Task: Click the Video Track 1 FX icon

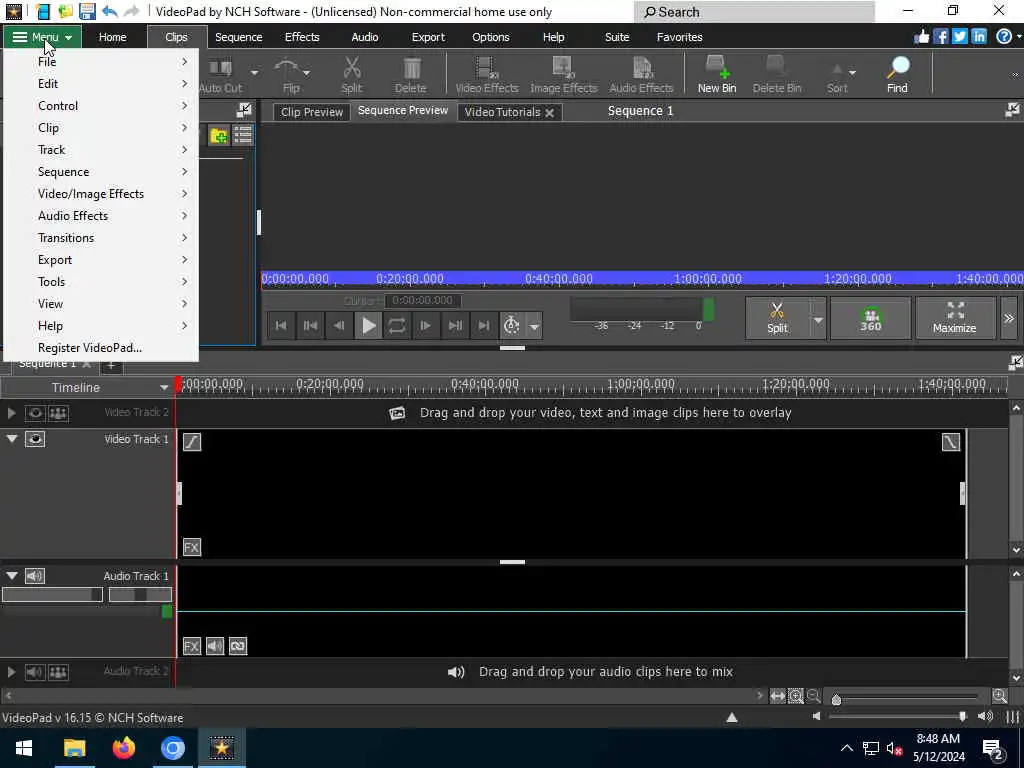Action: [x=191, y=547]
